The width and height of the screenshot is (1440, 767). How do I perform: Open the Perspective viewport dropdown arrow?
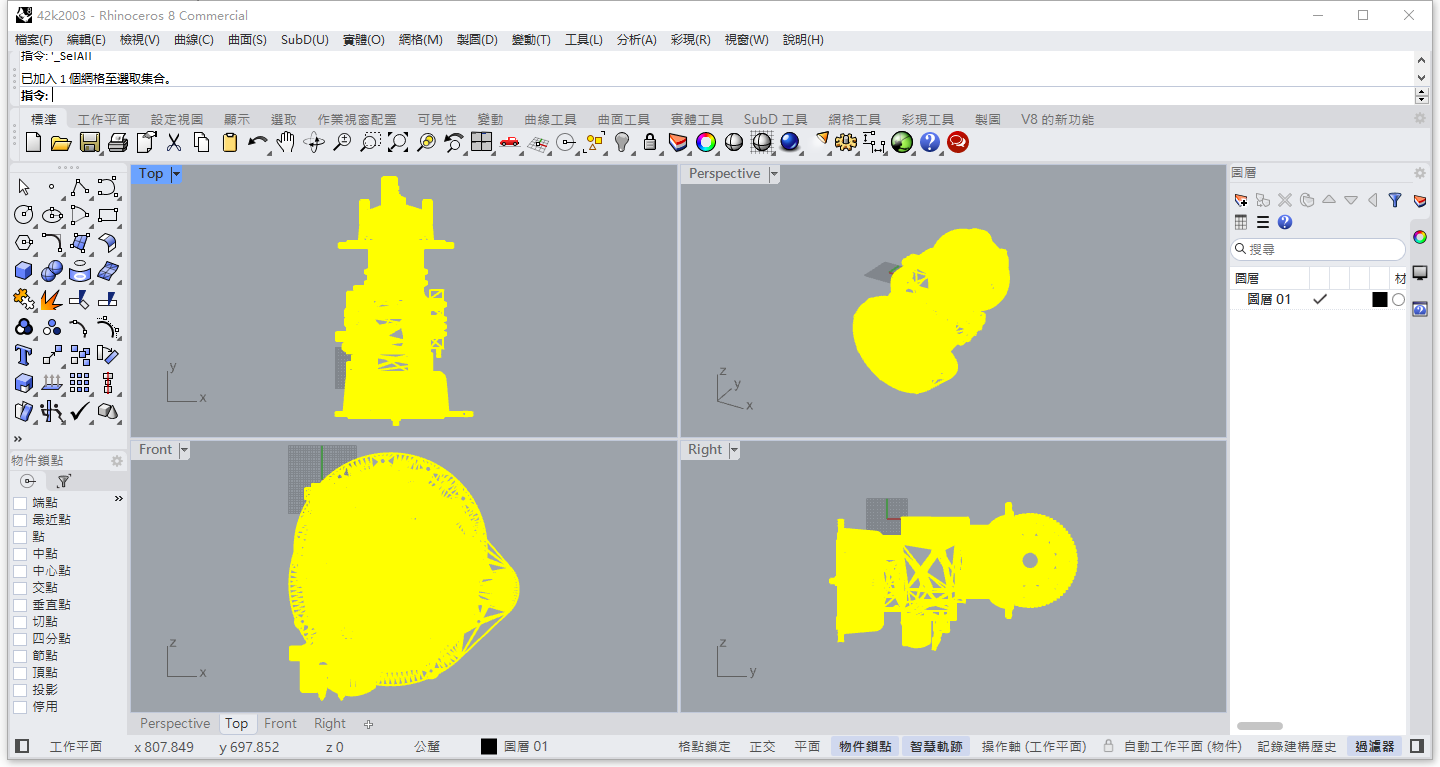774,174
